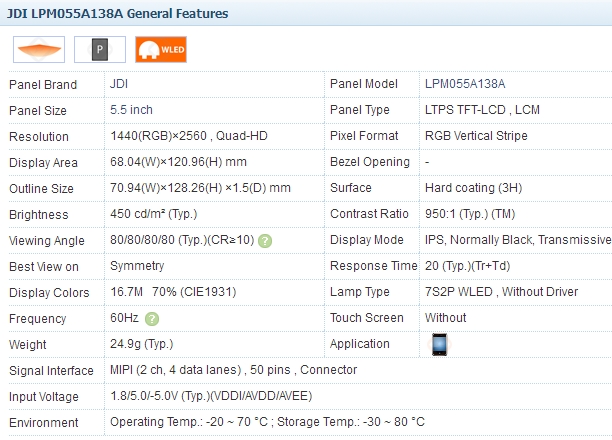Click the orange flat panel shape icon
Screen dimensions: 612x440
click(x=39, y=50)
